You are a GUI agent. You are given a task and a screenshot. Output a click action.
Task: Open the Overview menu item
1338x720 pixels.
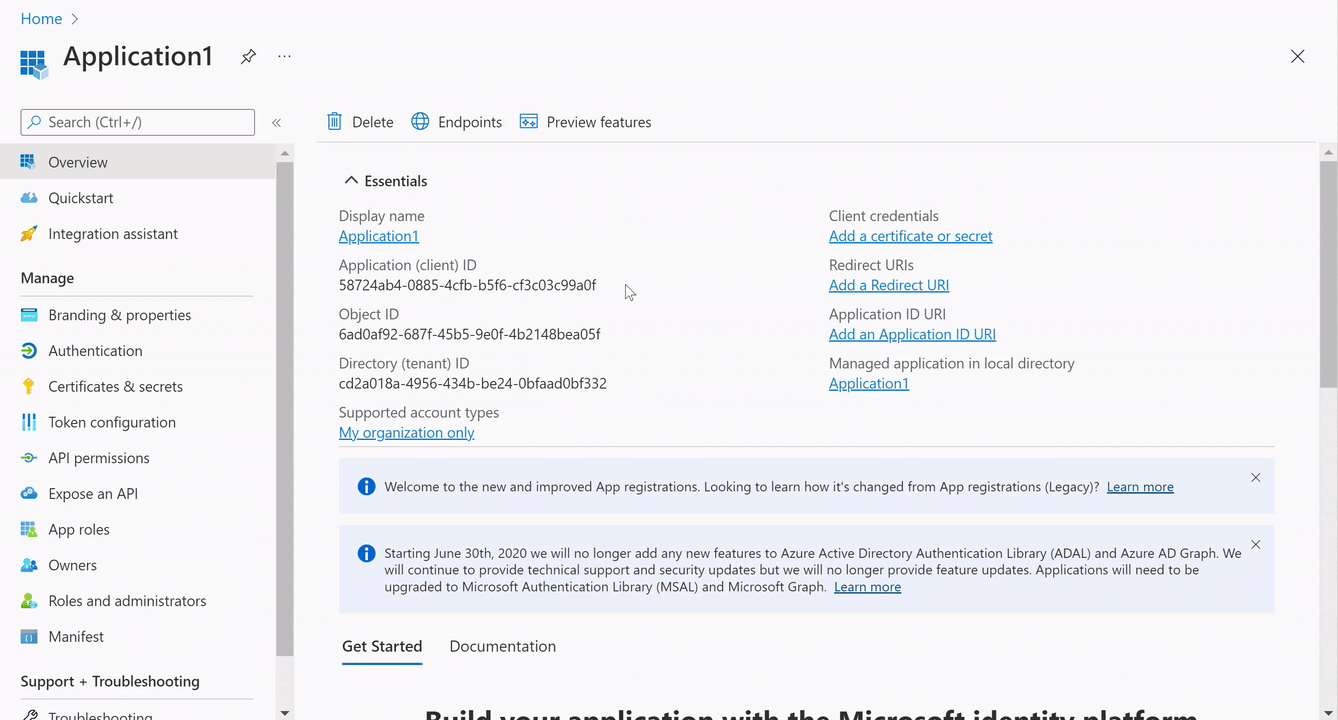click(x=138, y=162)
